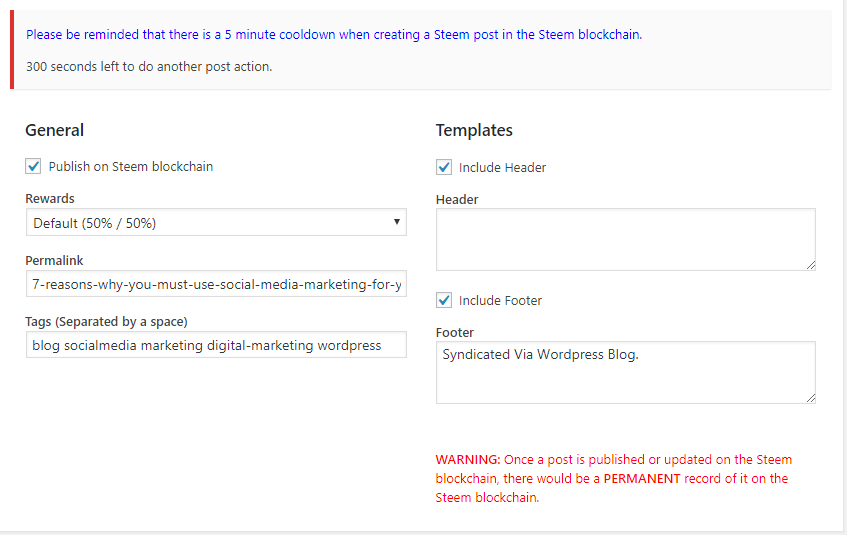
Task: Focus the Tags input field
Action: point(216,345)
